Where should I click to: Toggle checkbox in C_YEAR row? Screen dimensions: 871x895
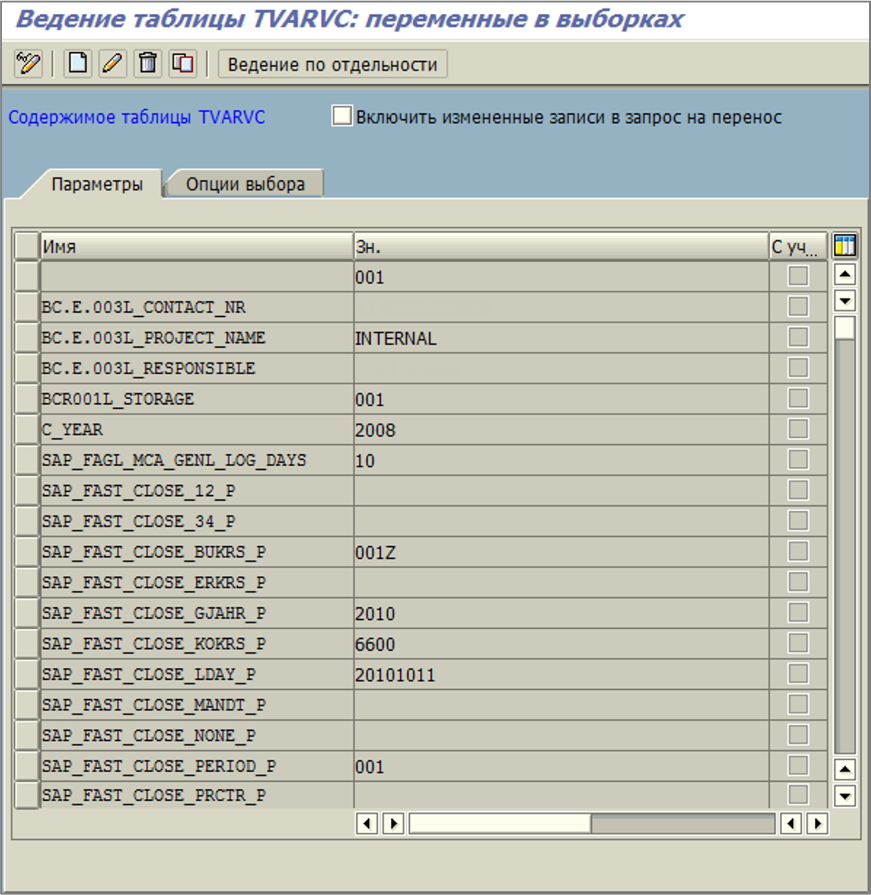(798, 429)
